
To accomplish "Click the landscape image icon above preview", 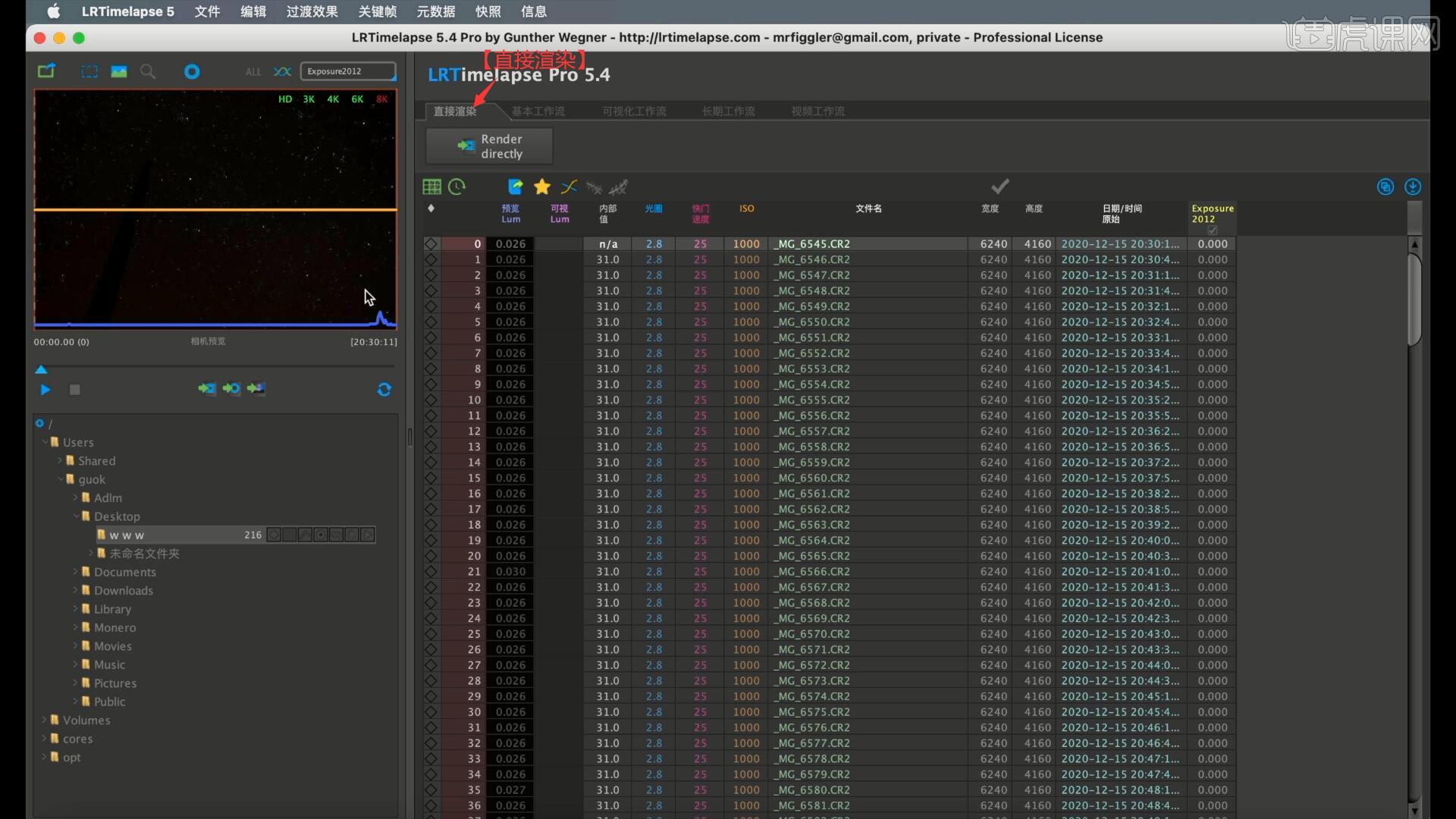I will pos(119,71).
